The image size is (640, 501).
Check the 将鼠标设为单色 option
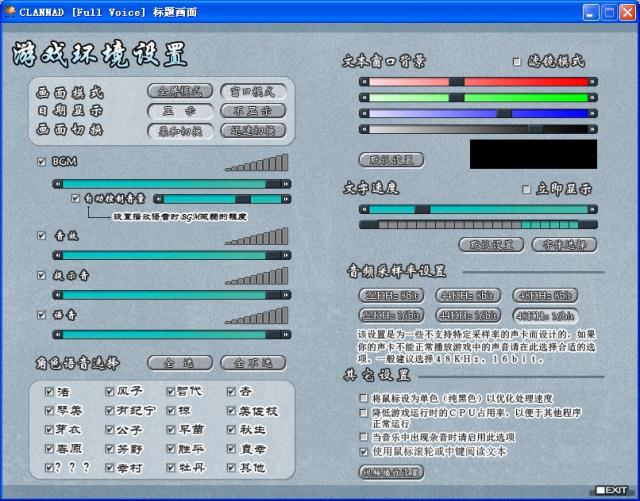click(363, 398)
